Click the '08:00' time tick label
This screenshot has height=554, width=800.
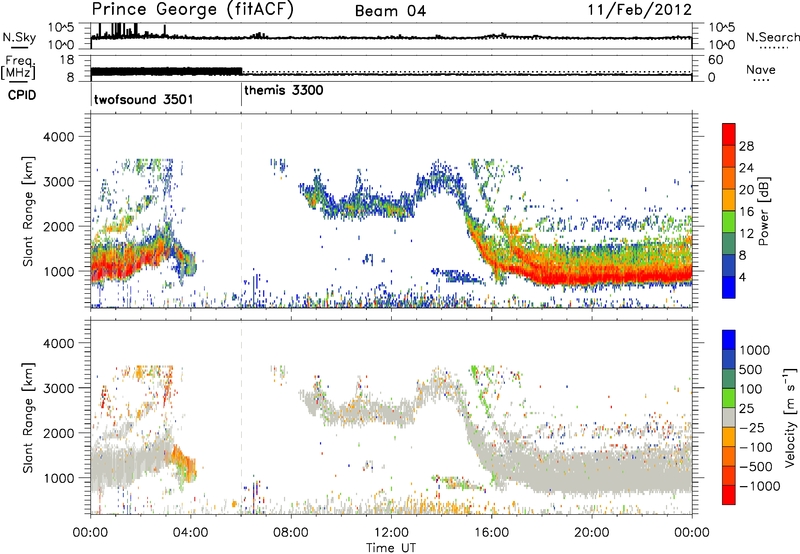291,533
